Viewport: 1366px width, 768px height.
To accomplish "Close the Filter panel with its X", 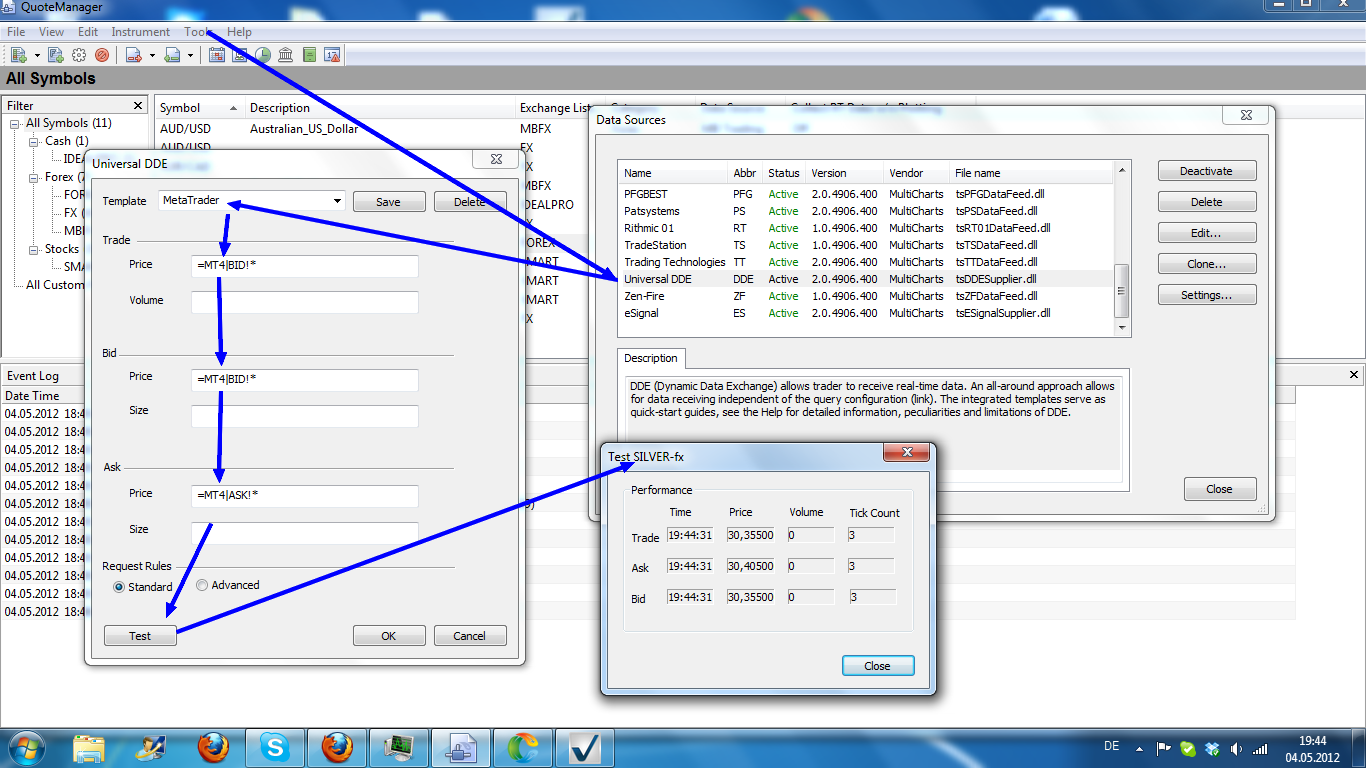I will pos(138,105).
